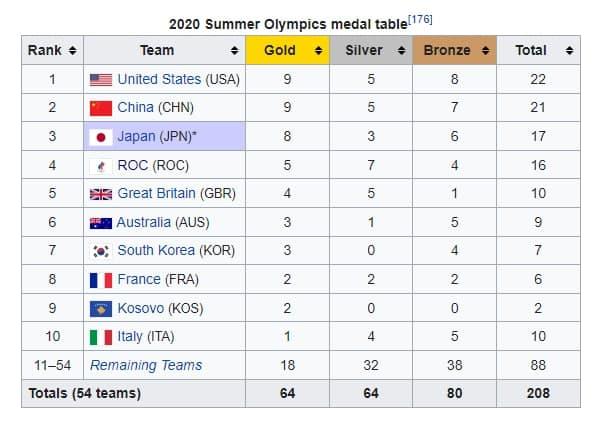The width and height of the screenshot is (603, 428).
Task: Click the China flag icon
Action: pyautogui.click(x=101, y=108)
